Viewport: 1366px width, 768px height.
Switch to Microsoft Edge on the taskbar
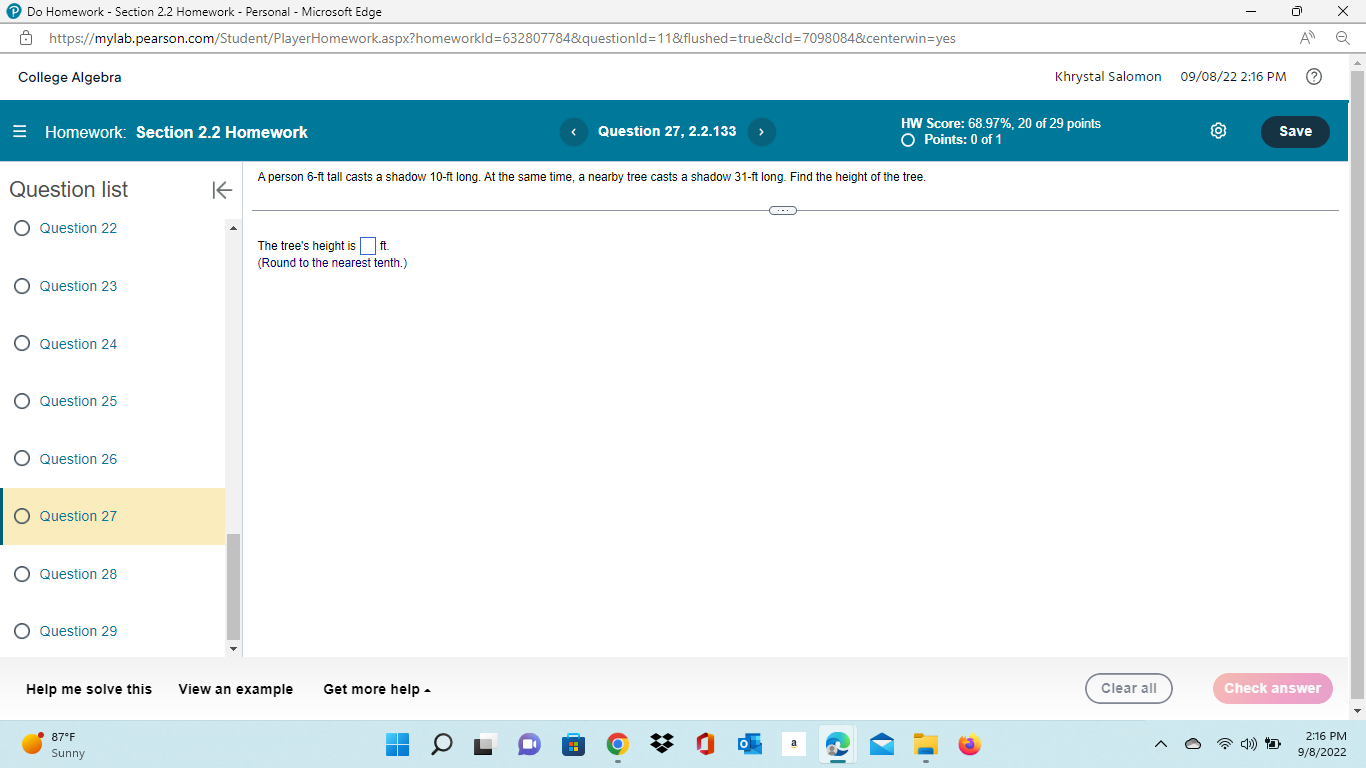[x=837, y=745]
